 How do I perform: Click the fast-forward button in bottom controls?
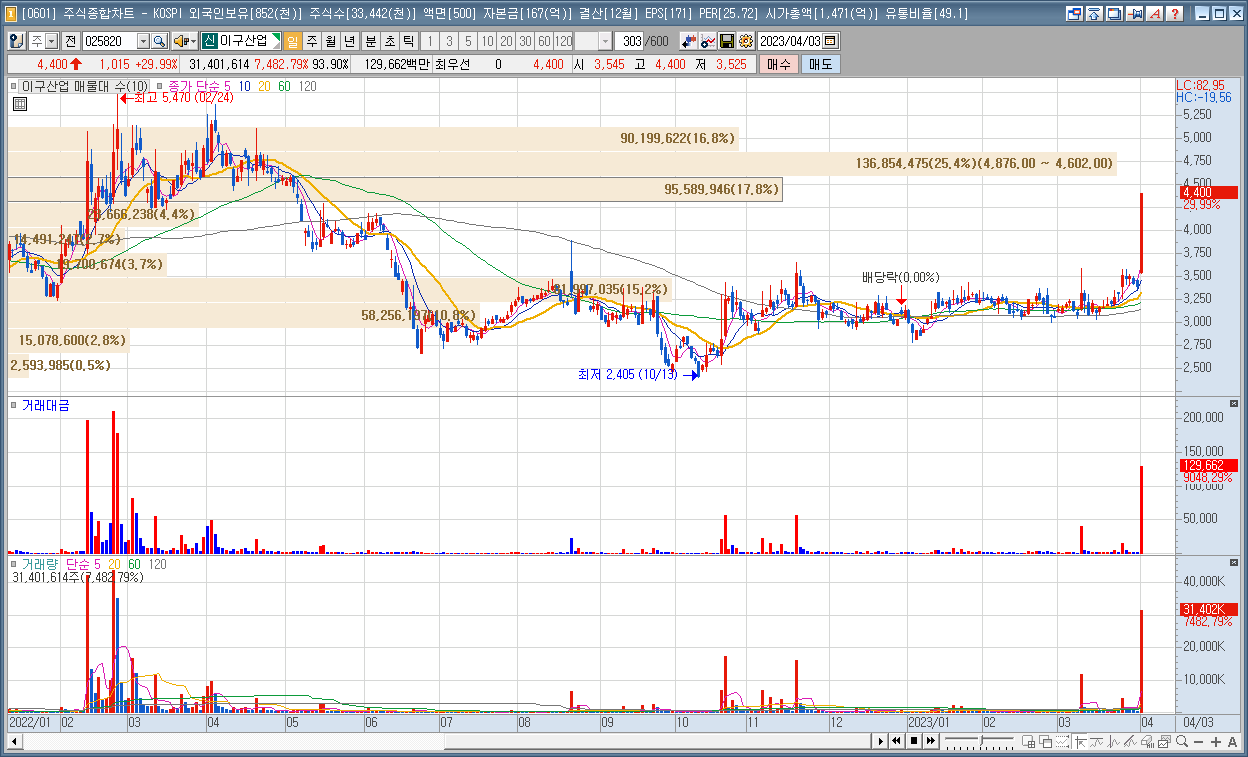[x=931, y=742]
